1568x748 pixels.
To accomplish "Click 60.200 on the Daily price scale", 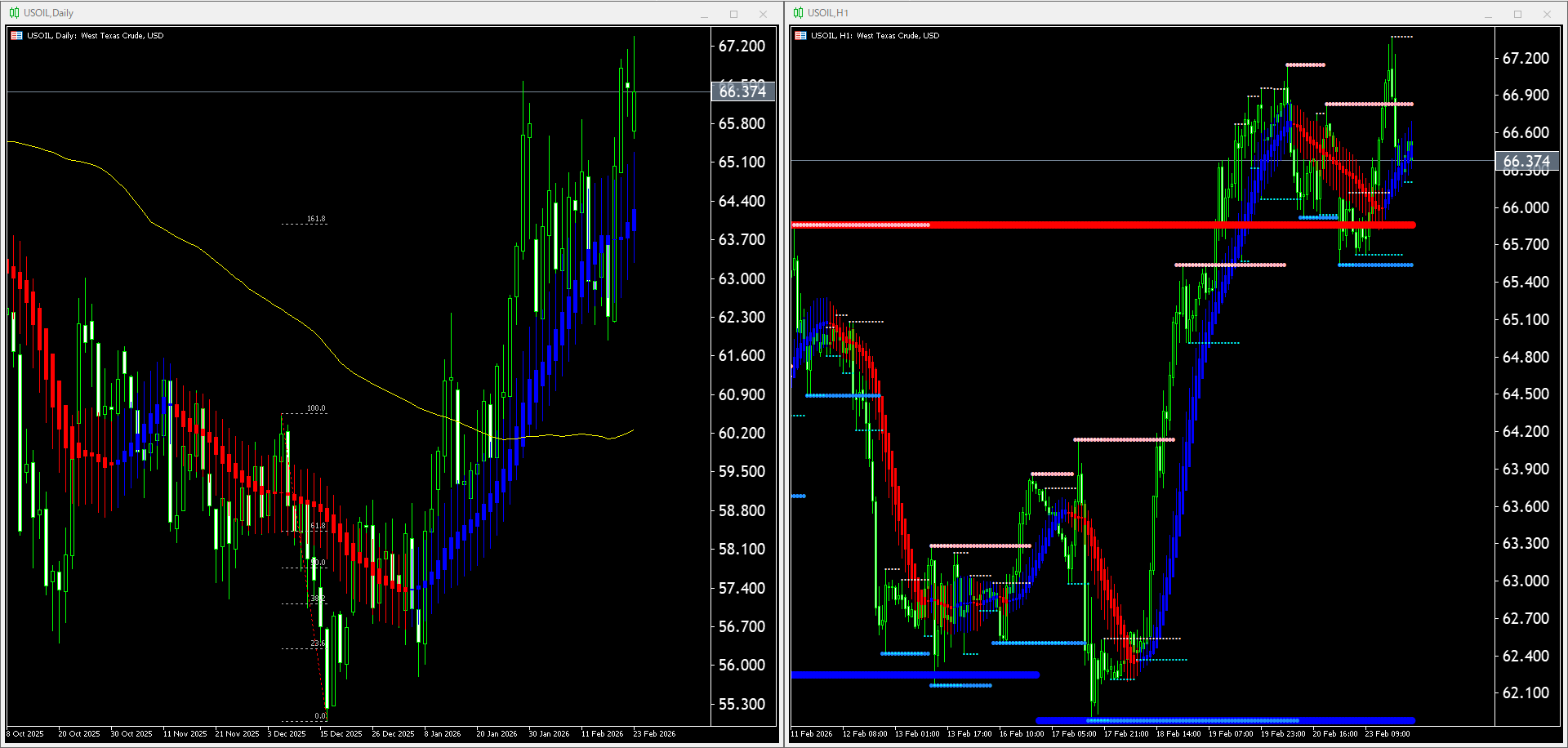I will pyautogui.click(x=742, y=434).
